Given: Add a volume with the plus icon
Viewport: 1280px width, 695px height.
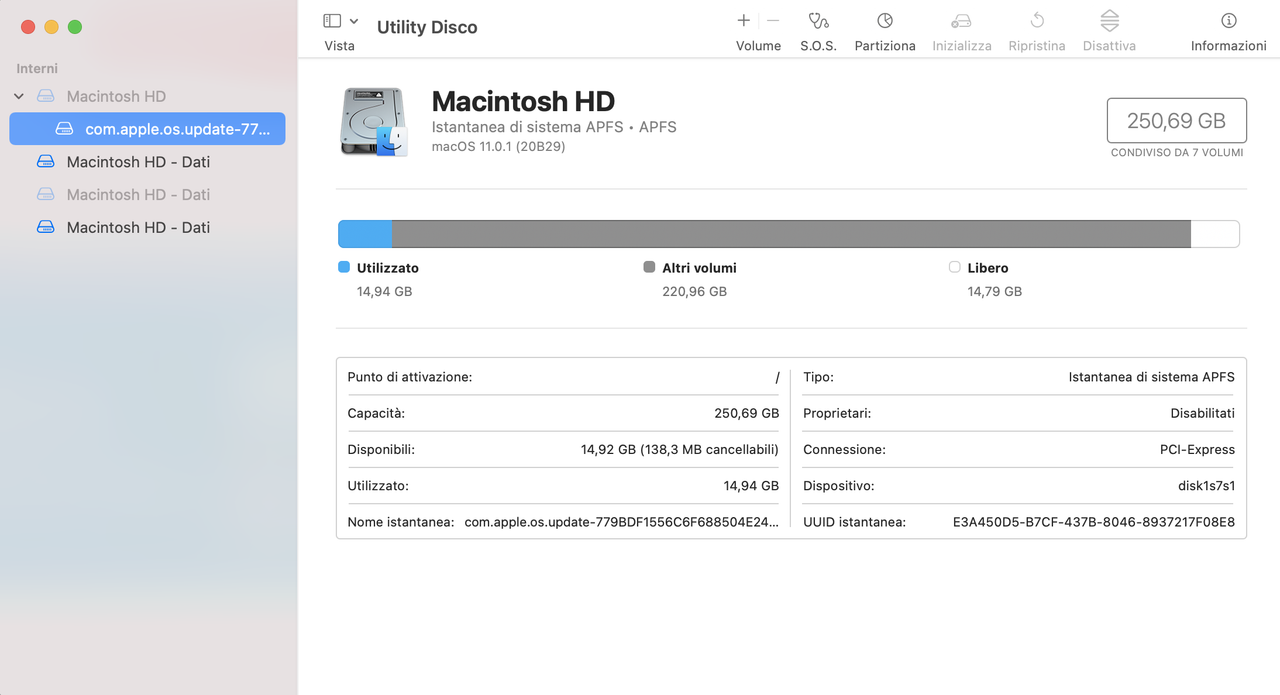Looking at the screenshot, I should pos(743,20).
